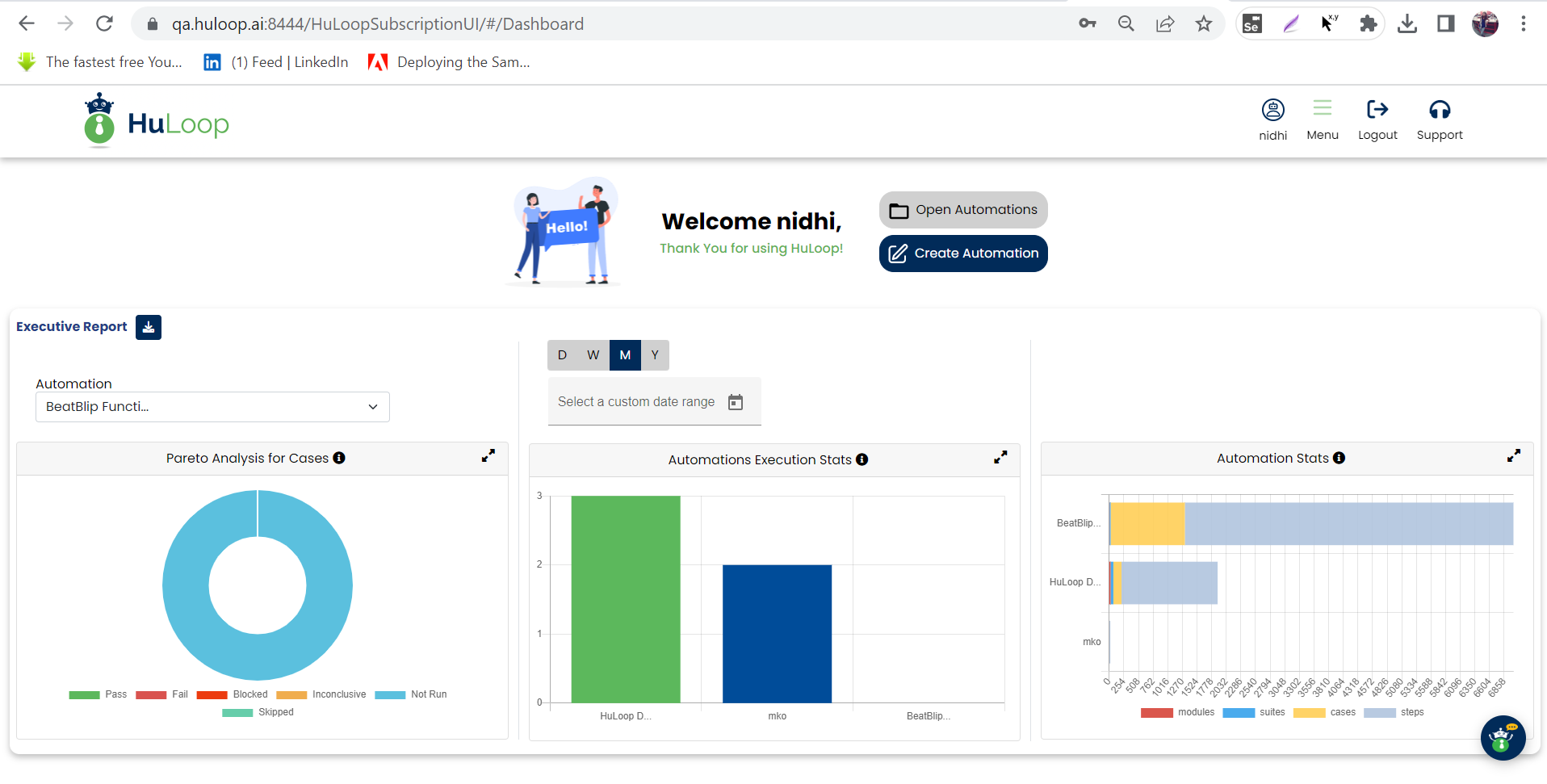Expand the Automations Execution Stats chart
1547x784 pixels.
click(x=1000, y=458)
